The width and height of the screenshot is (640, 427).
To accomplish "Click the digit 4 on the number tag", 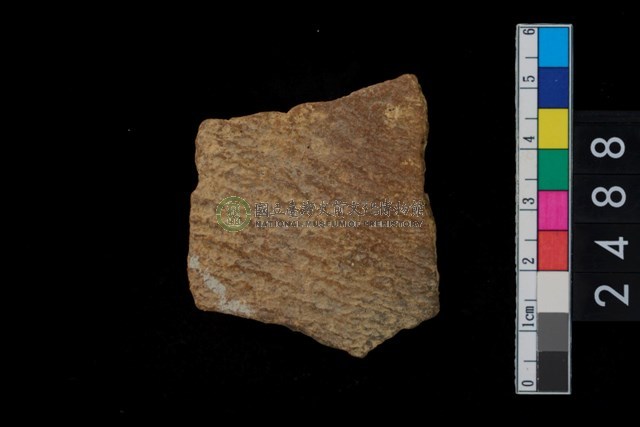I will [x=609, y=246].
